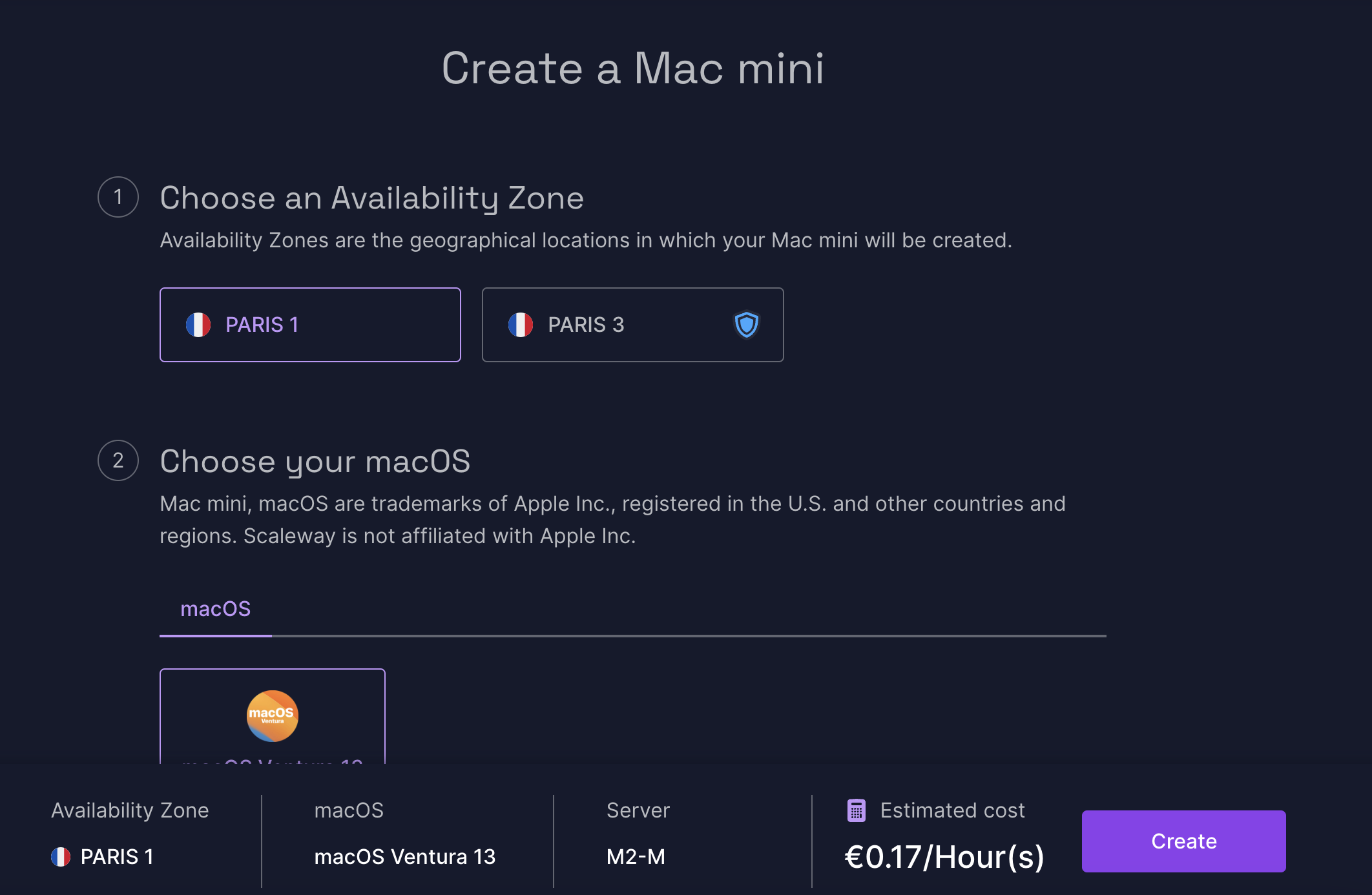Click the French flag in PARIS 1 card
The width and height of the screenshot is (1372, 895).
click(x=198, y=325)
